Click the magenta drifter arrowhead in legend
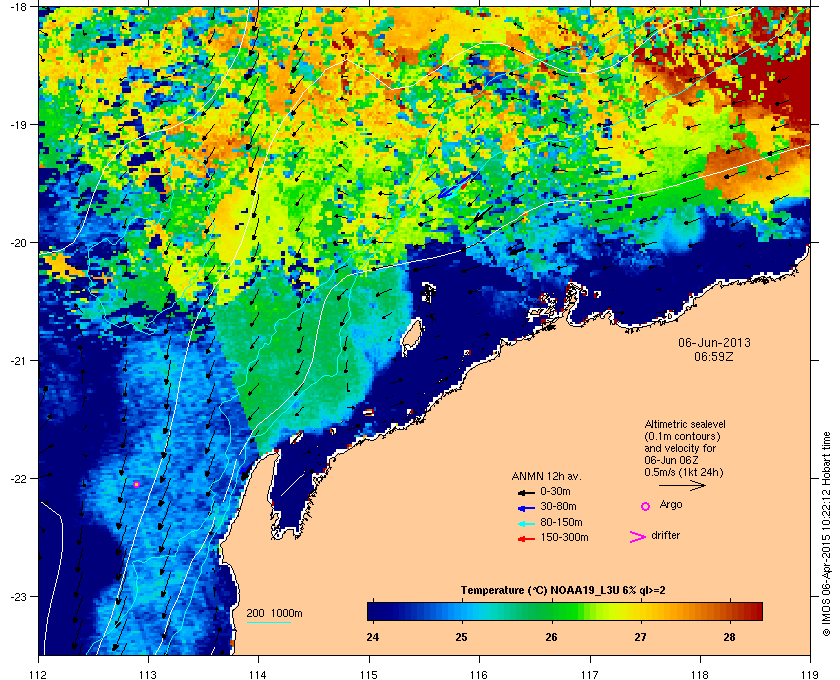 pos(637,537)
